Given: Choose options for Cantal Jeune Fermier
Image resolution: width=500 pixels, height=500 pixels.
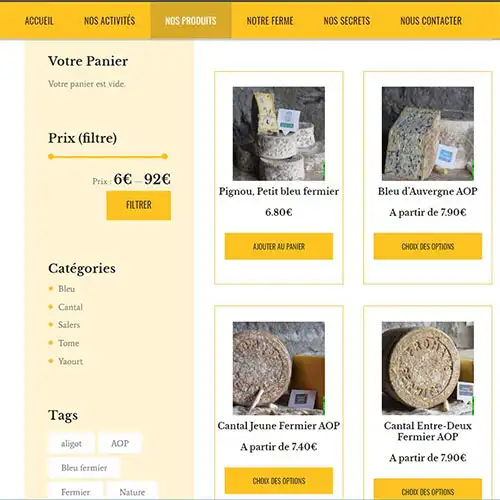Looking at the screenshot, I should pyautogui.click(x=279, y=481).
